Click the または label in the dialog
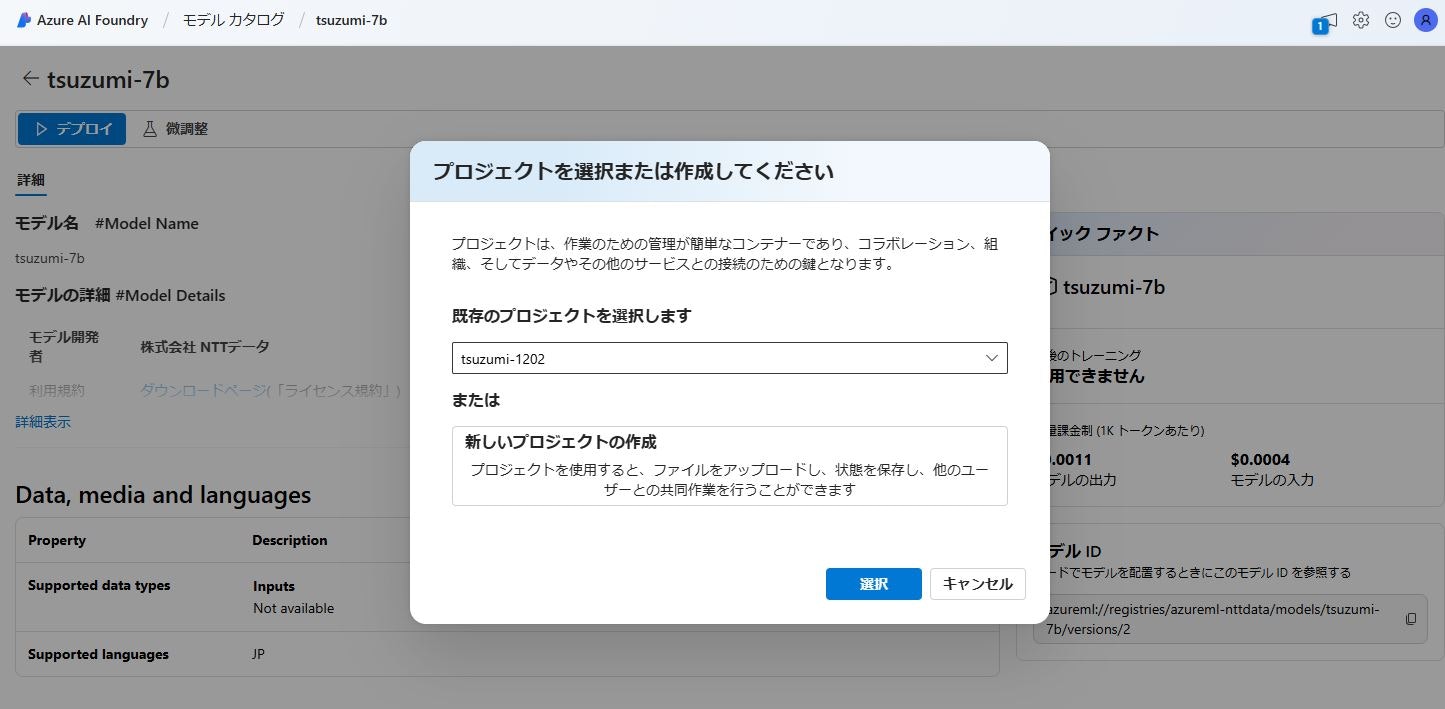Screen dimensions: 1445x709 click(x=476, y=400)
